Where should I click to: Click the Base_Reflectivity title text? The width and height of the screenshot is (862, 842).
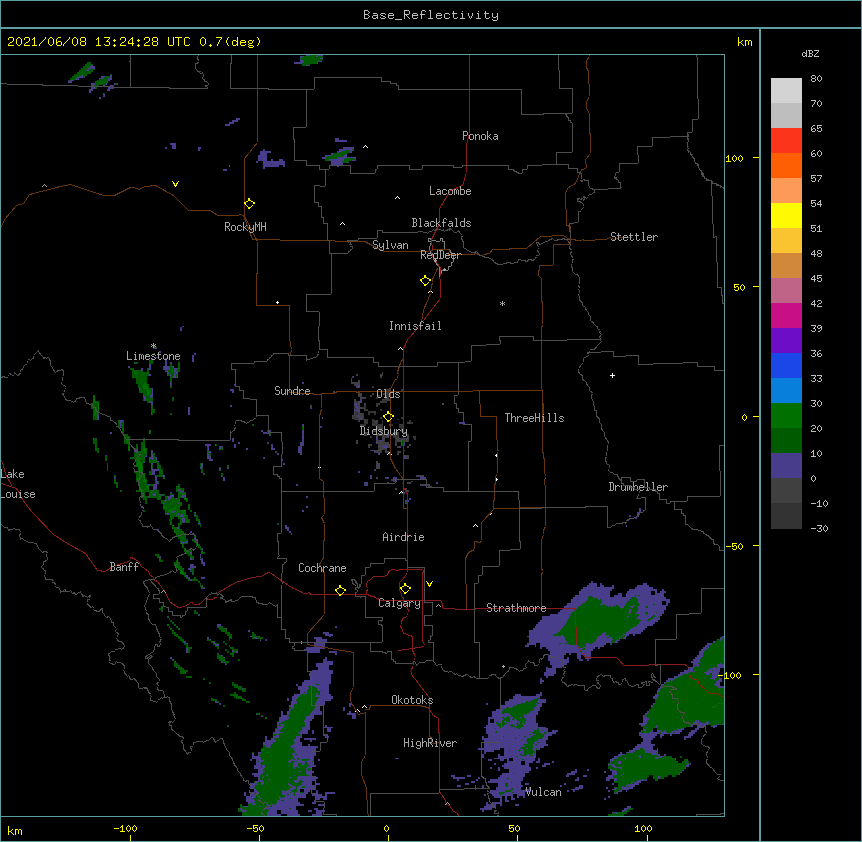[x=431, y=15]
